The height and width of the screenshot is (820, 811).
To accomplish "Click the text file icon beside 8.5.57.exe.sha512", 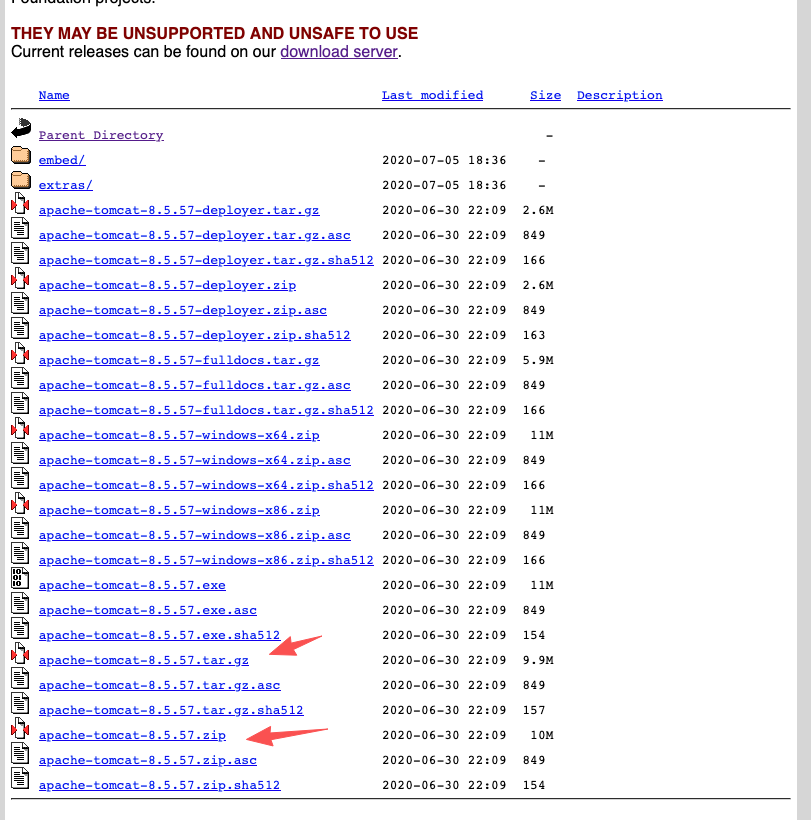I will [20, 629].
